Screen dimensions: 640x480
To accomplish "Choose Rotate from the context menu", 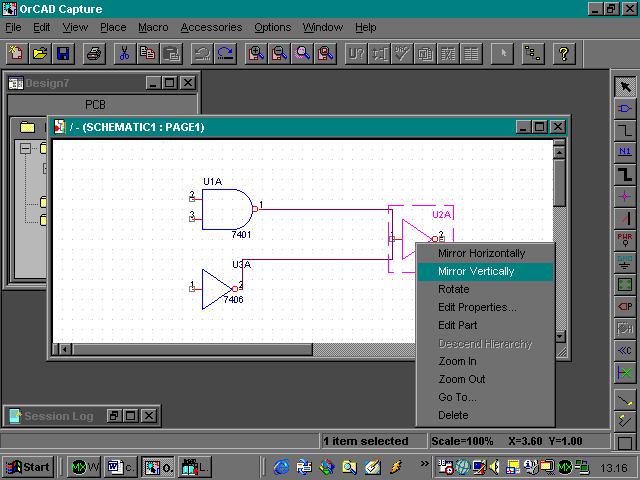I will 485,289.
